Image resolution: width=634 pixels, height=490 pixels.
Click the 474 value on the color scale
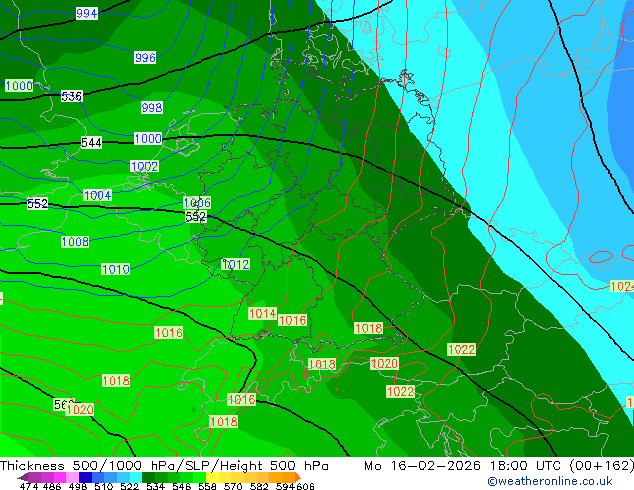[x=29, y=486]
